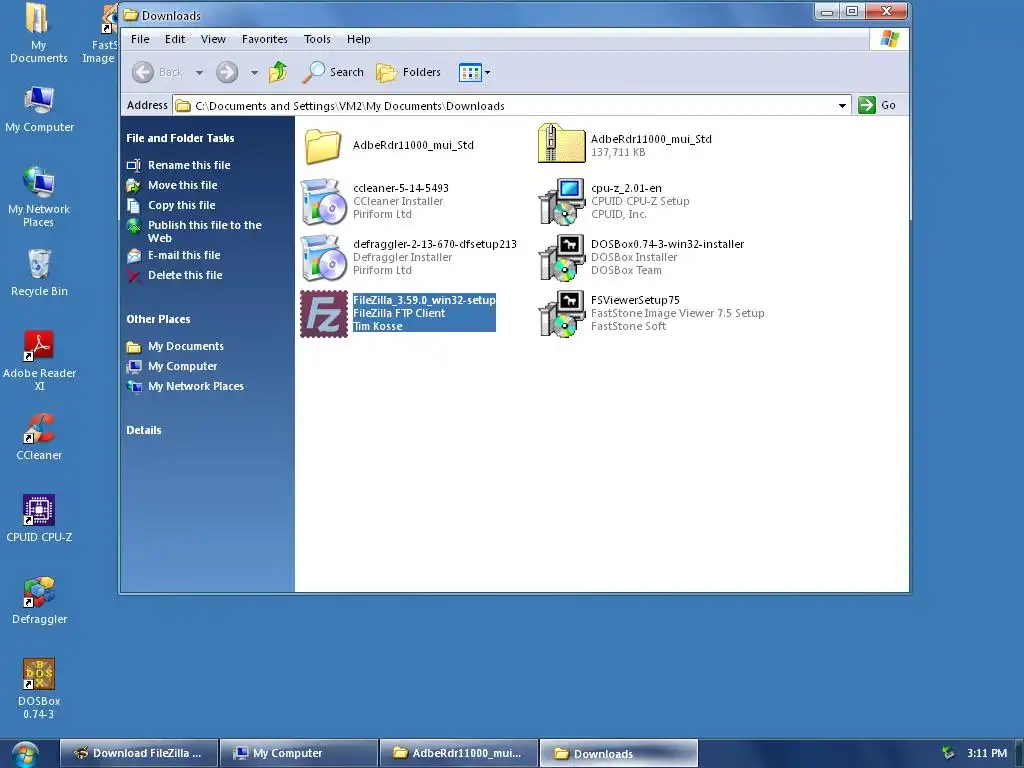Click the Back arrow toolbar button
Image resolution: width=1024 pixels, height=768 pixels.
click(x=143, y=72)
